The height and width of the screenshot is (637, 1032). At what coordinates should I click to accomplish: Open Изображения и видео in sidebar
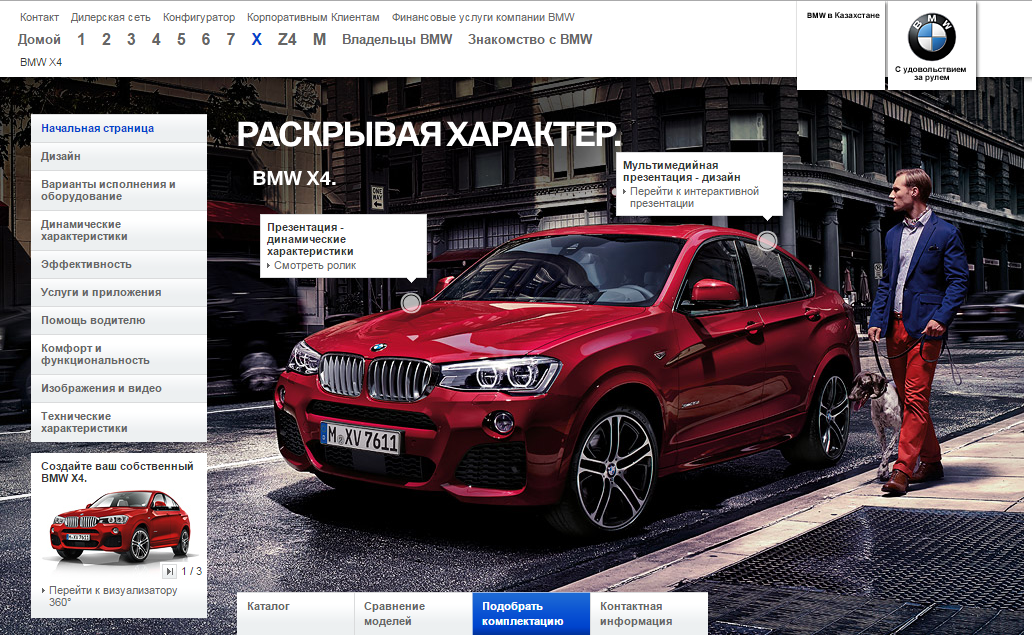(119, 388)
